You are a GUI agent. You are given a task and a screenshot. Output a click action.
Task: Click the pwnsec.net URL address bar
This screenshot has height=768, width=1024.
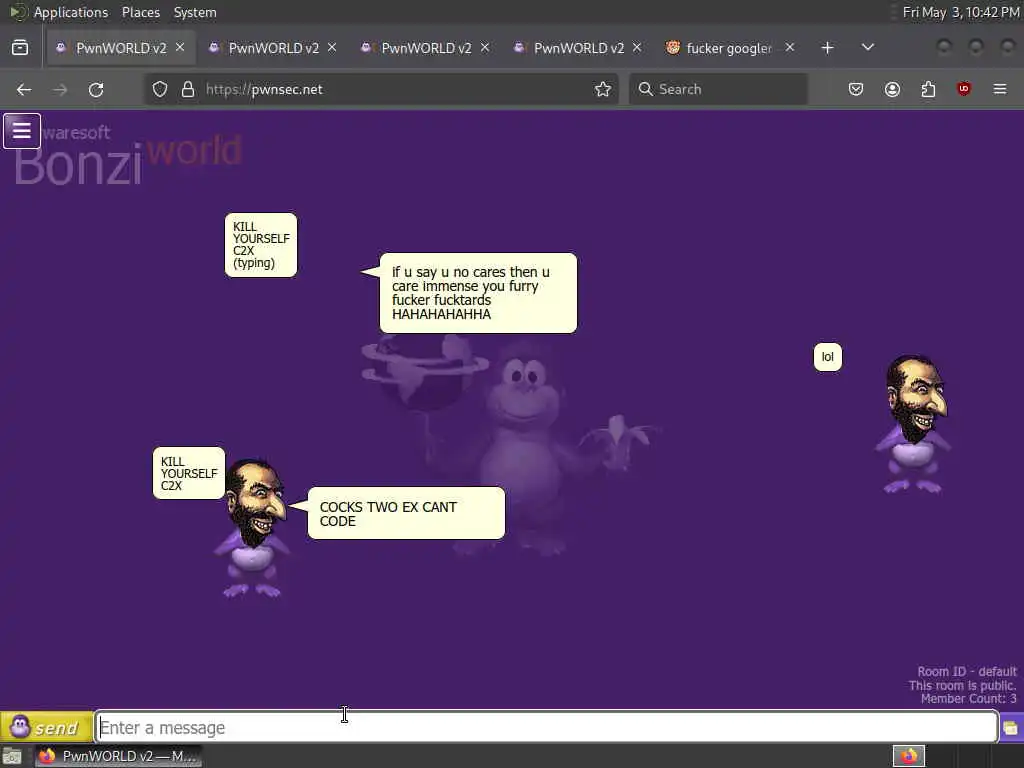pos(382,89)
